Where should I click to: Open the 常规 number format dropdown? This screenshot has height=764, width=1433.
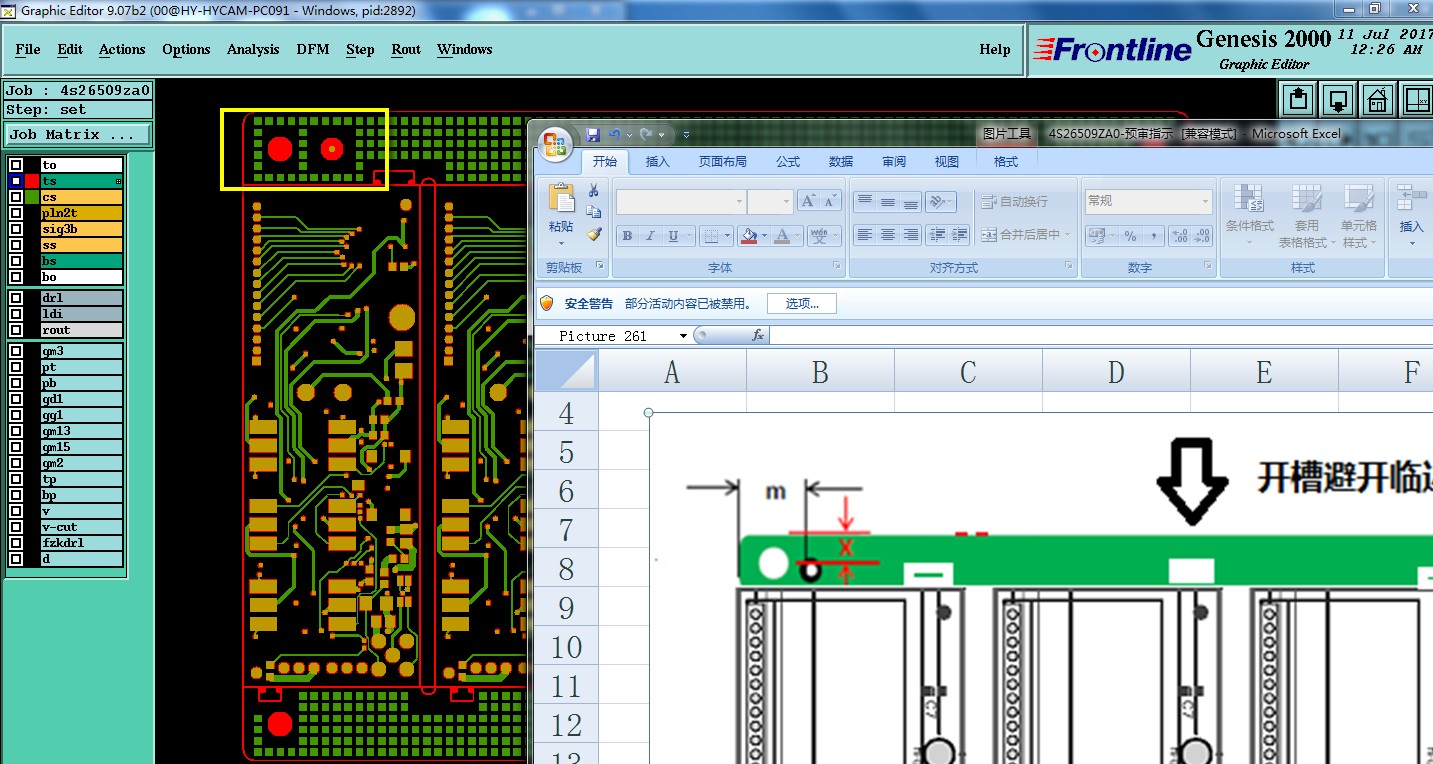[x=1149, y=202]
